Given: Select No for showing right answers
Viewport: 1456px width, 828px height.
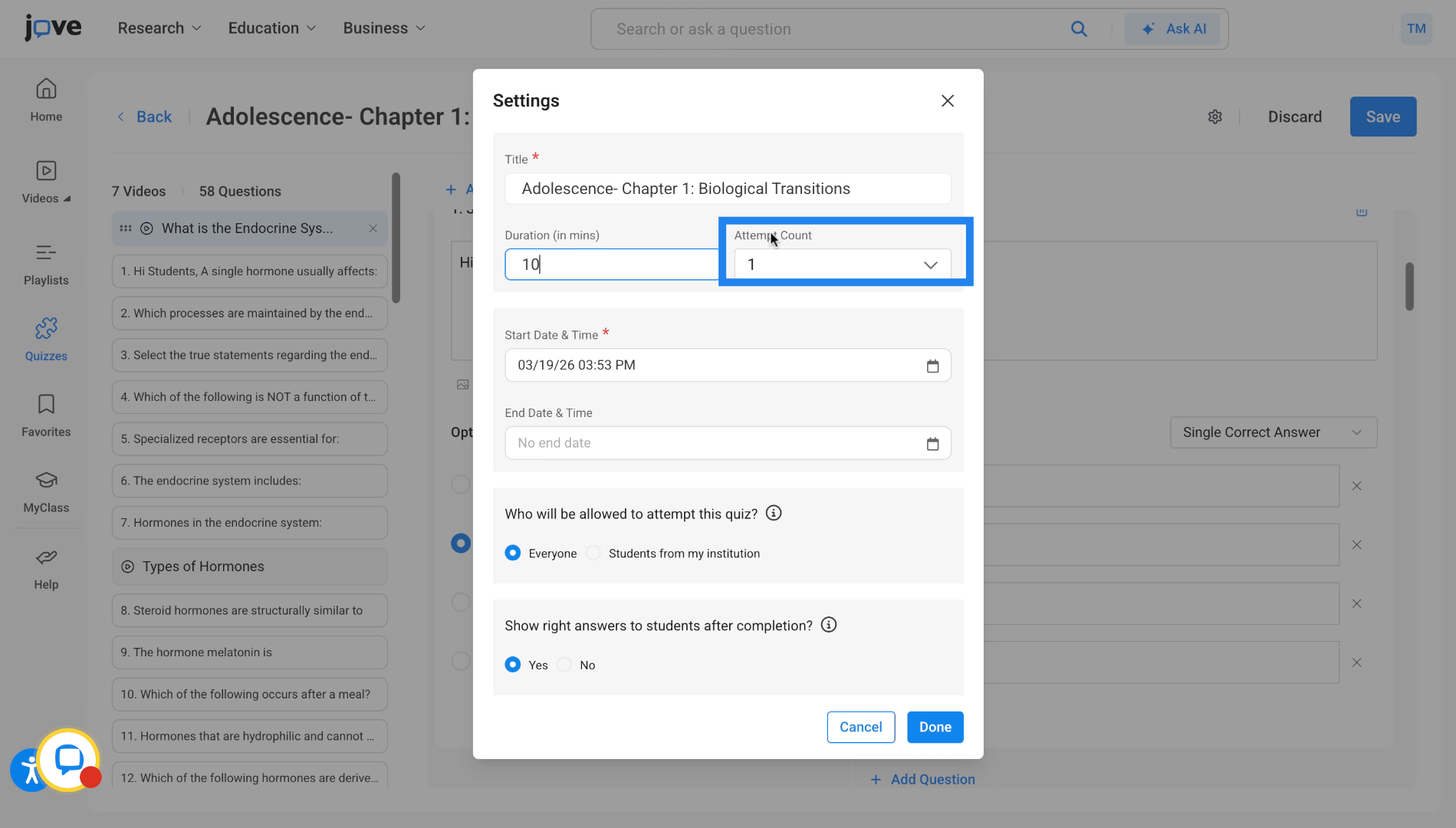Looking at the screenshot, I should [565, 665].
